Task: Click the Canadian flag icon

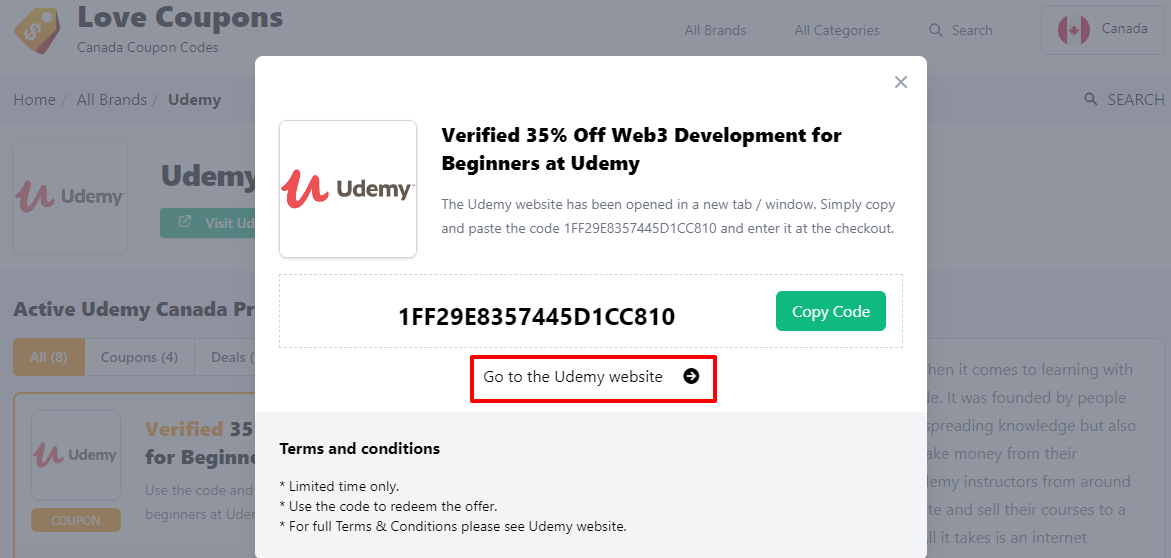Action: click(x=1073, y=30)
